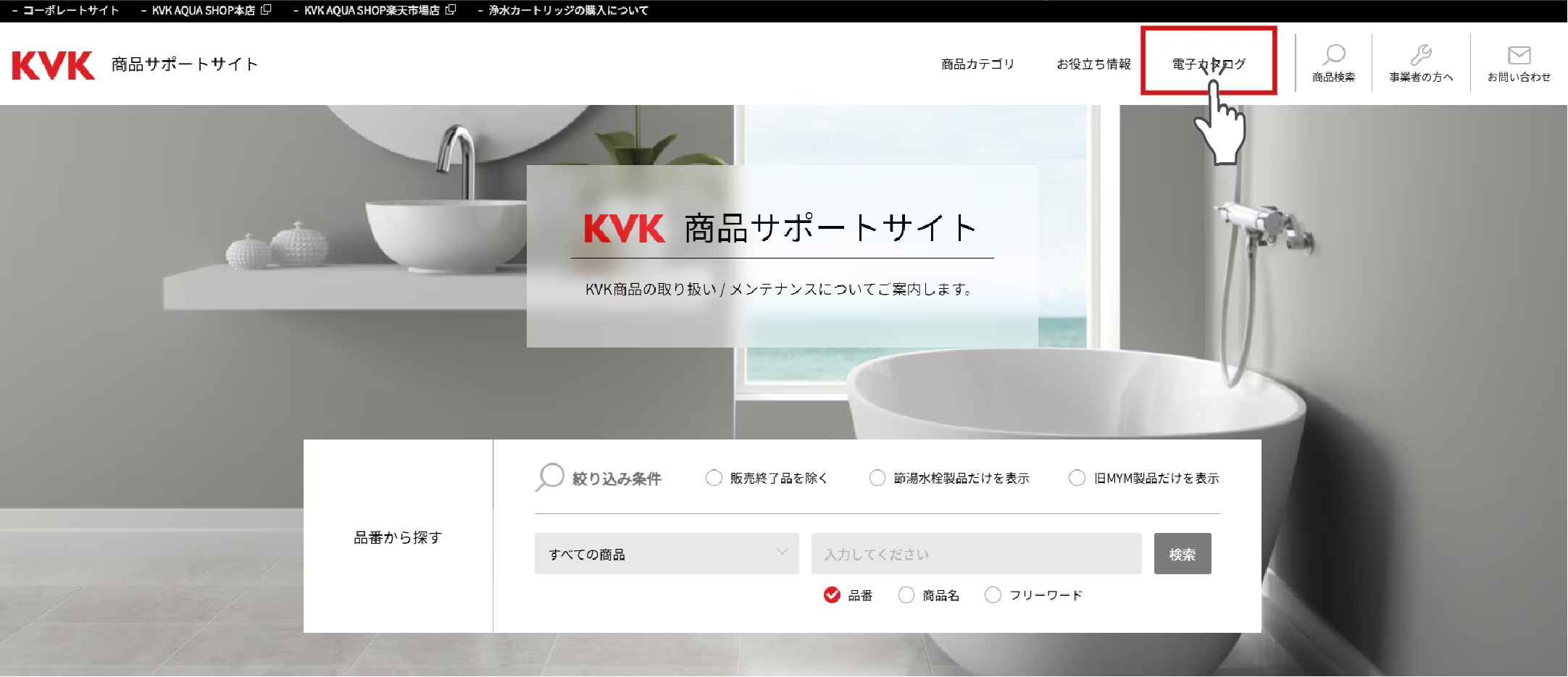The height and width of the screenshot is (677, 1568).
Task: Open 浄水カートリッジの購入について link
Action: point(569,10)
